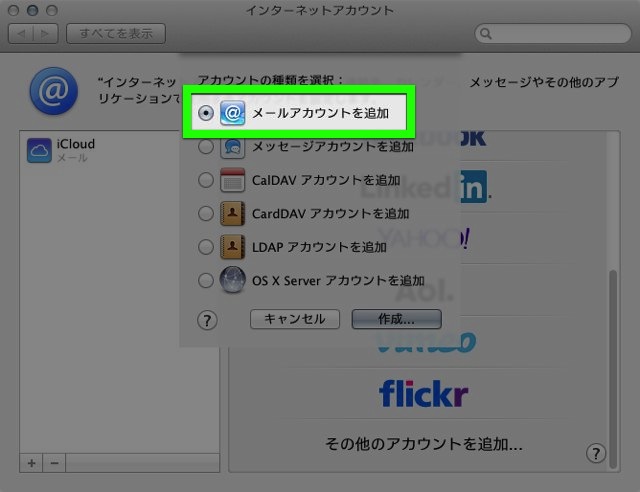640x492 pixels.
Task: Click the 'キャンセル' button
Action: point(295,319)
